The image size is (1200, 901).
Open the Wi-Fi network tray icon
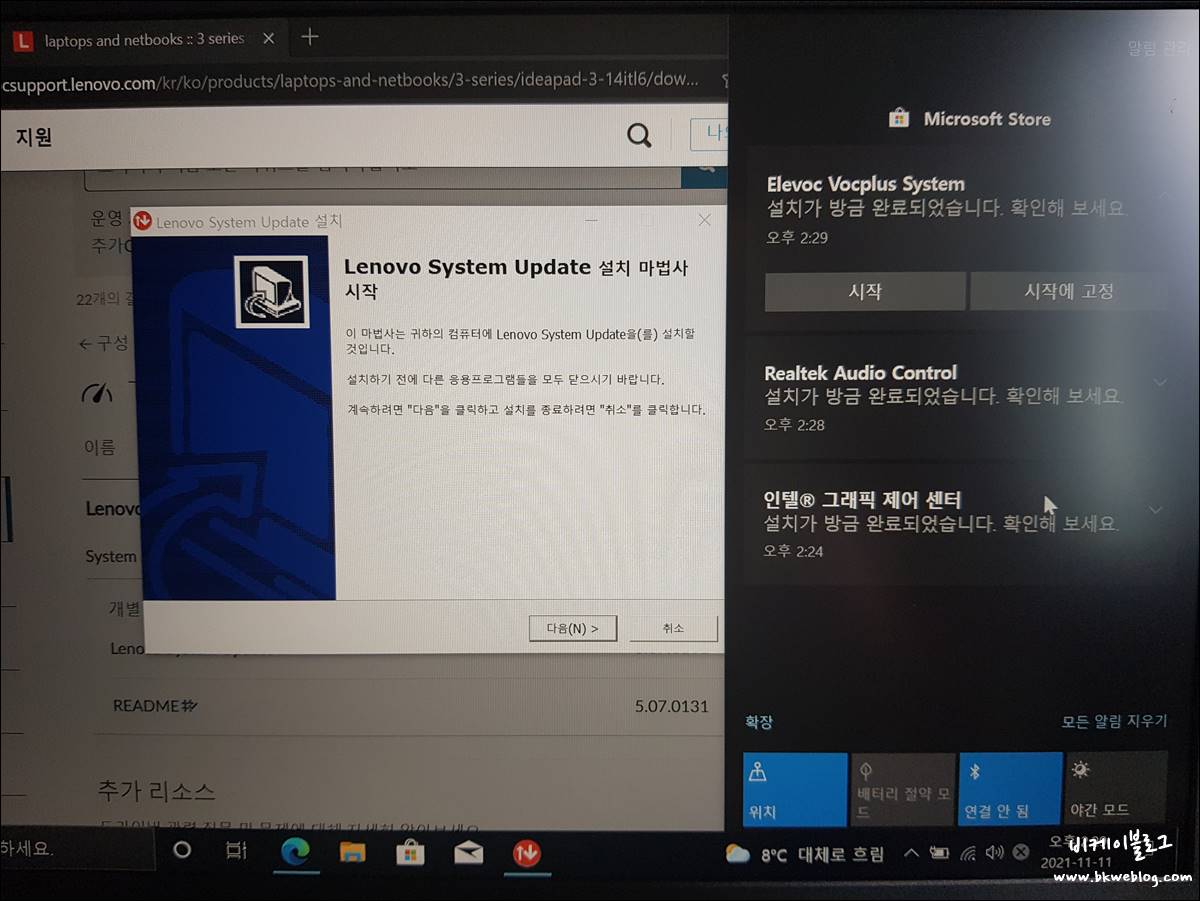pos(967,854)
